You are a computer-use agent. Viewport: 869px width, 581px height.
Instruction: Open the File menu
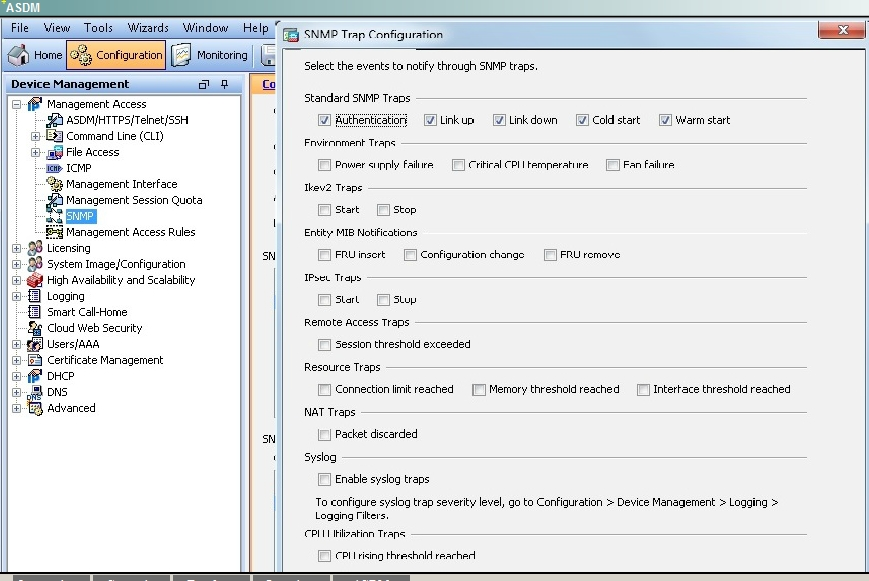tap(19, 28)
